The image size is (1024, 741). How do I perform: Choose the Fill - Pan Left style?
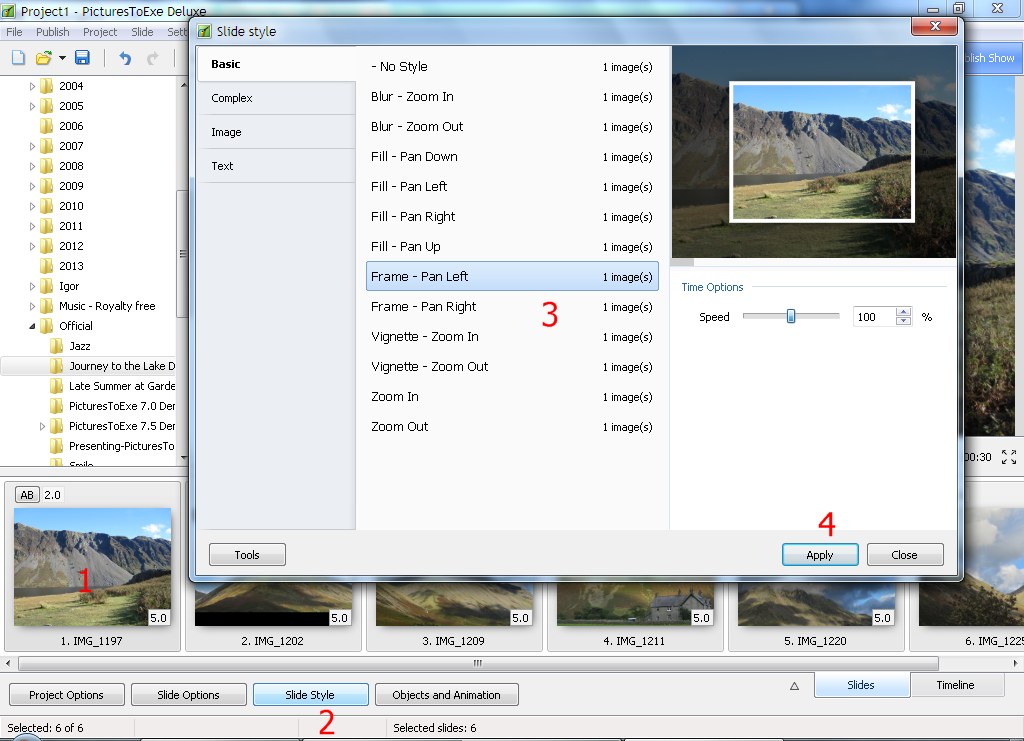click(512, 187)
